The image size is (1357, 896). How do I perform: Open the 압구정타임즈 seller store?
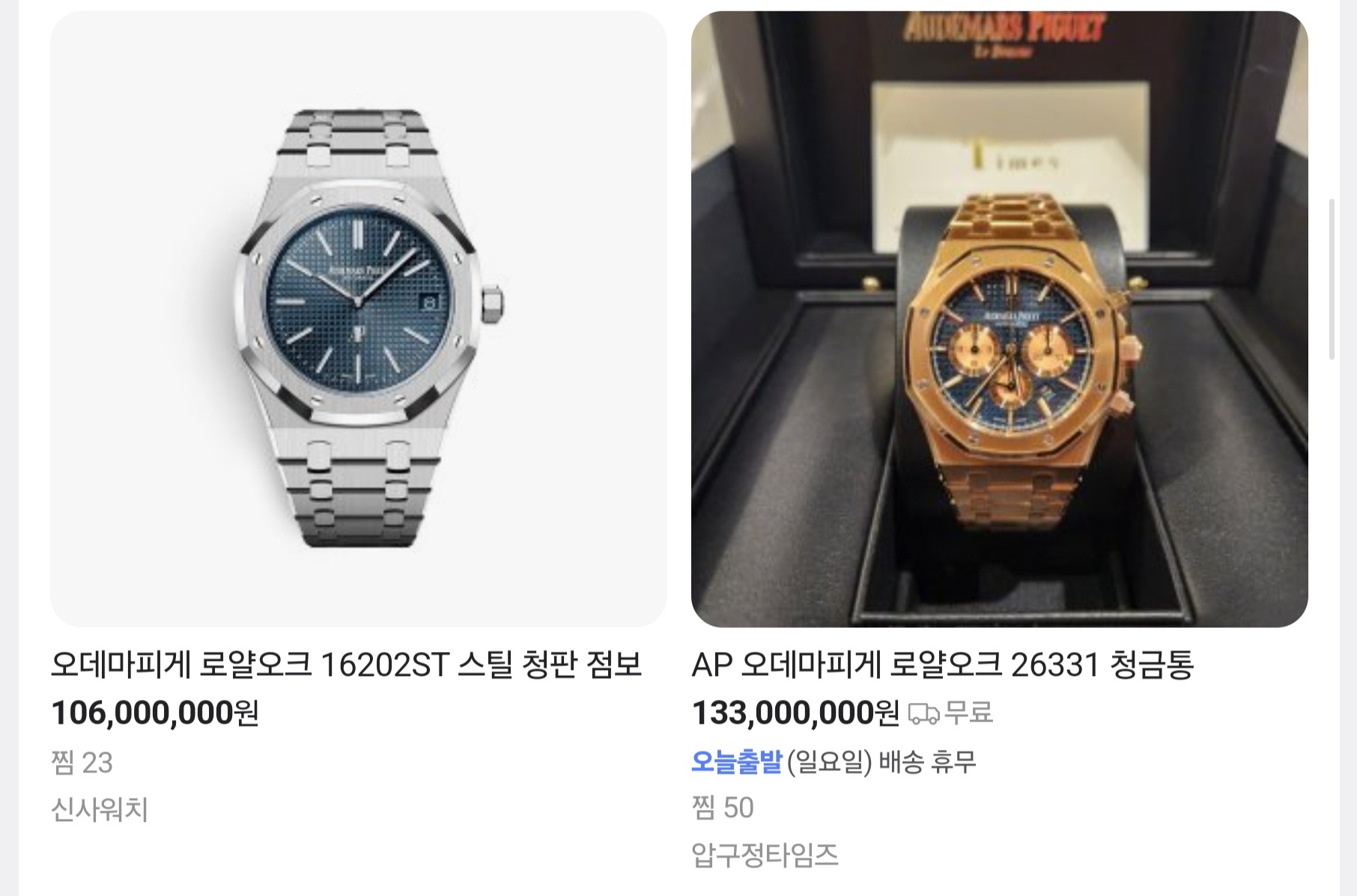(x=765, y=855)
